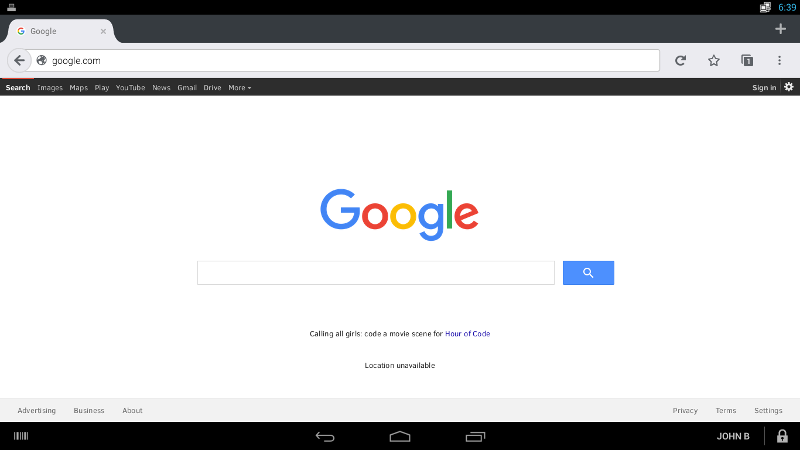800x450 pixels.
Task: Open Google options gear icon
Action: pyautogui.click(x=789, y=87)
